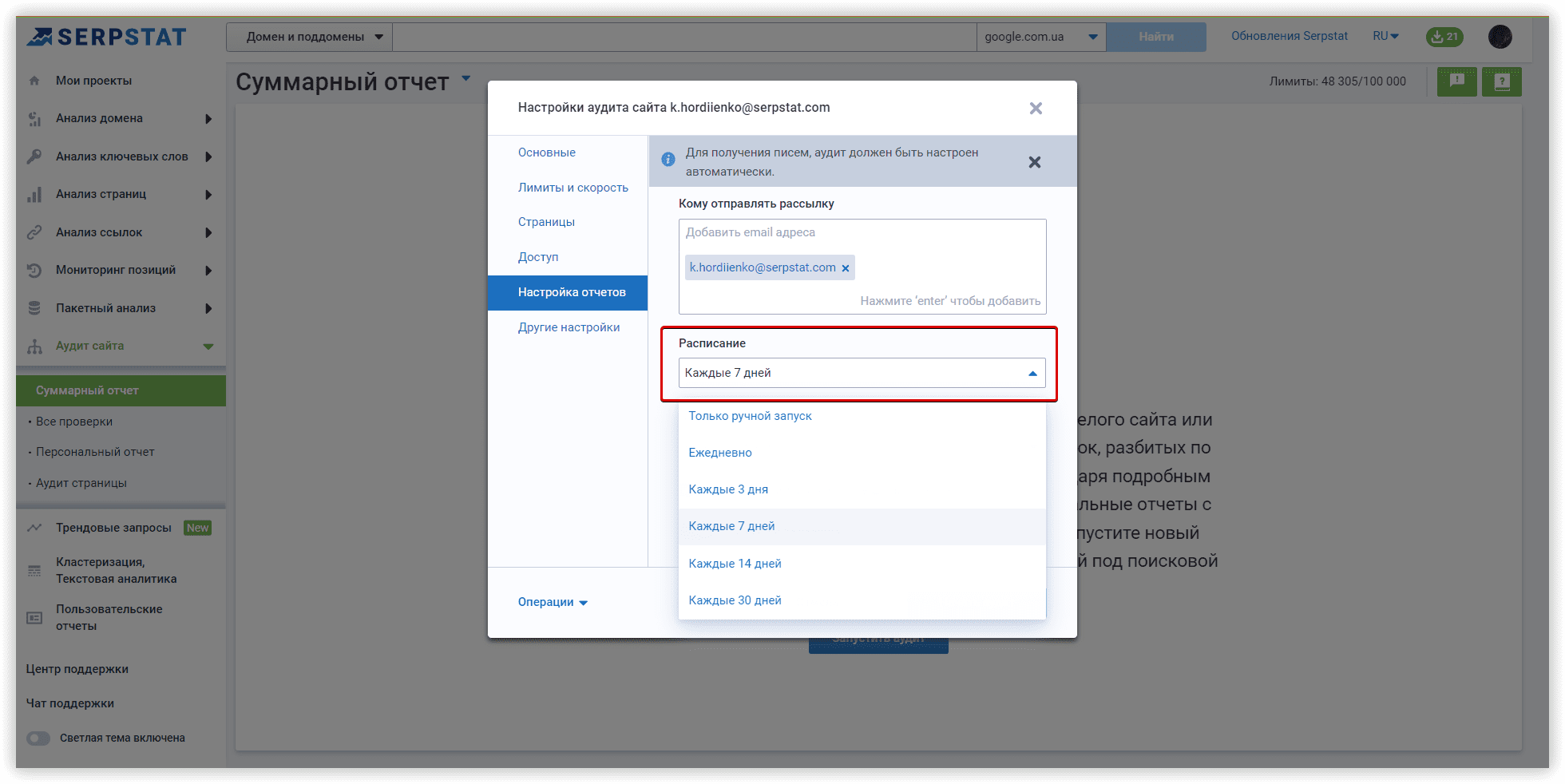Click the home icon beside Мои проекты
Image resolution: width=1565 pixels, height=784 pixels.
[34, 81]
